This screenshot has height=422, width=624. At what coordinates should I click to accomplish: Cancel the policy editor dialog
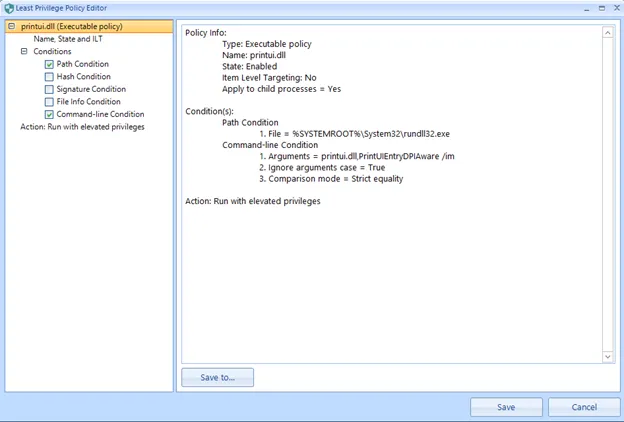[584, 407]
